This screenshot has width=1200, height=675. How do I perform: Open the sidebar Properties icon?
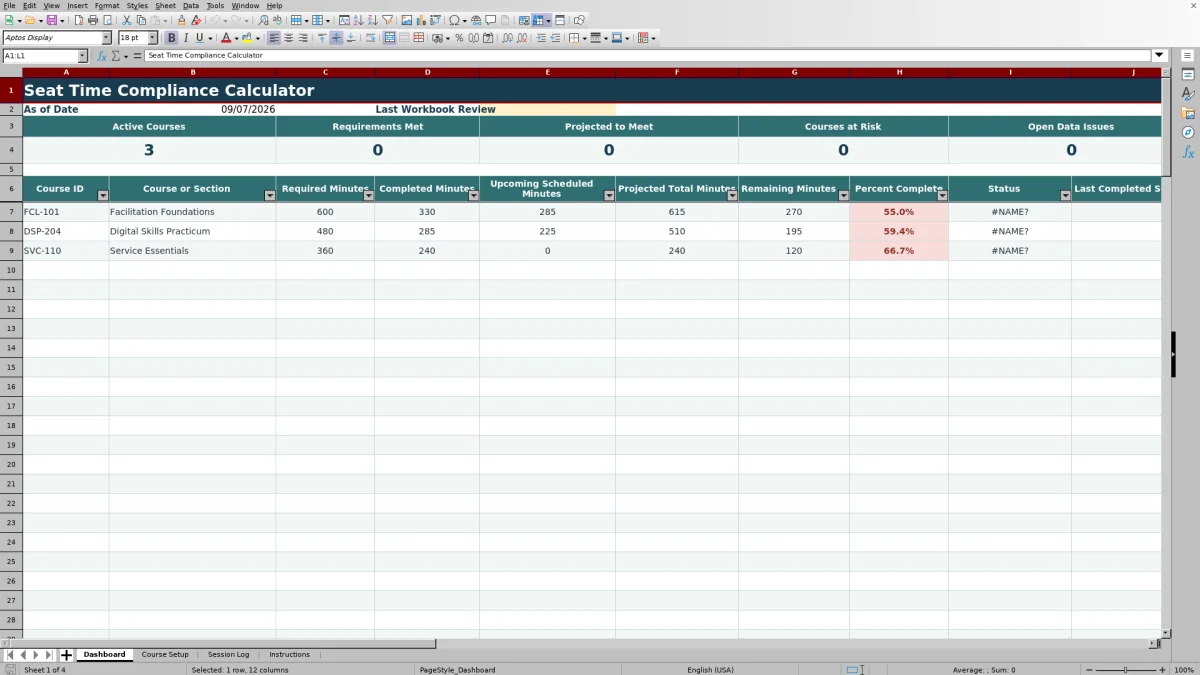click(1188, 74)
